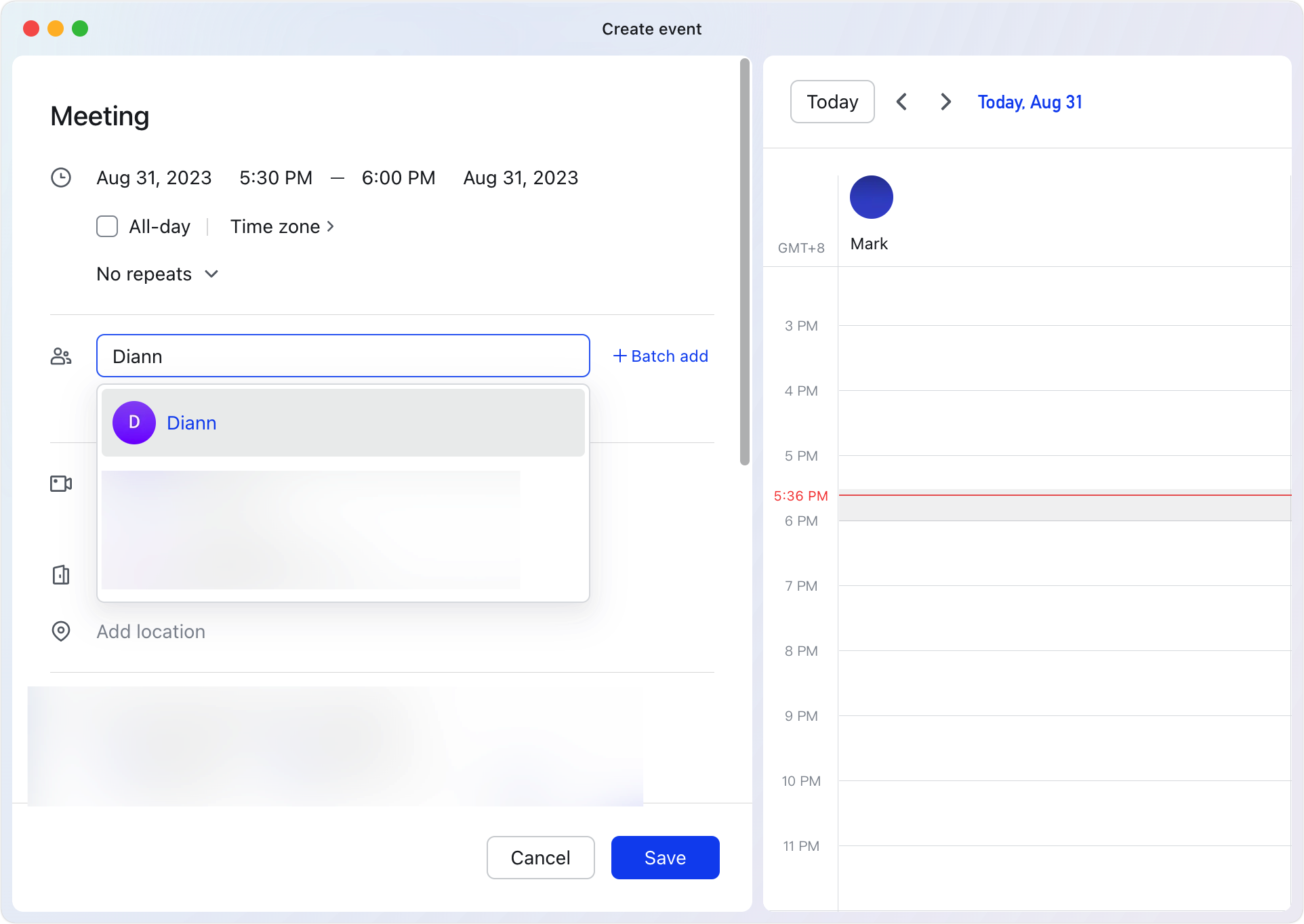
Task: Click the attendees icon beside the guest field
Action: point(61,356)
